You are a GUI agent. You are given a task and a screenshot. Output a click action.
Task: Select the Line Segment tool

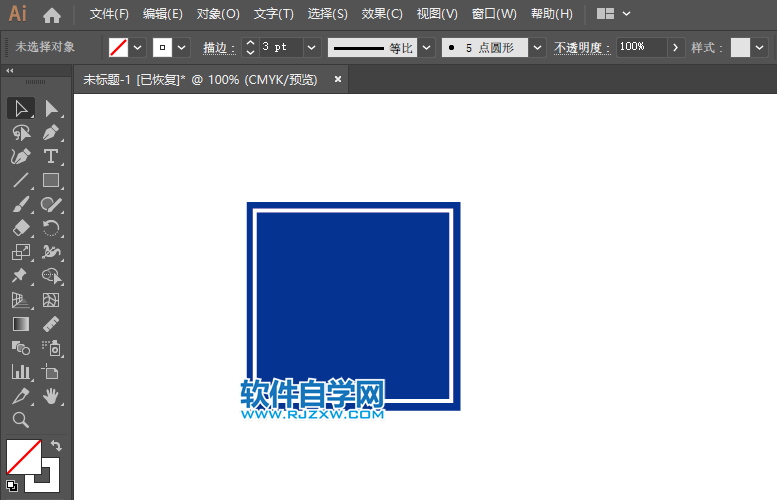[21, 181]
